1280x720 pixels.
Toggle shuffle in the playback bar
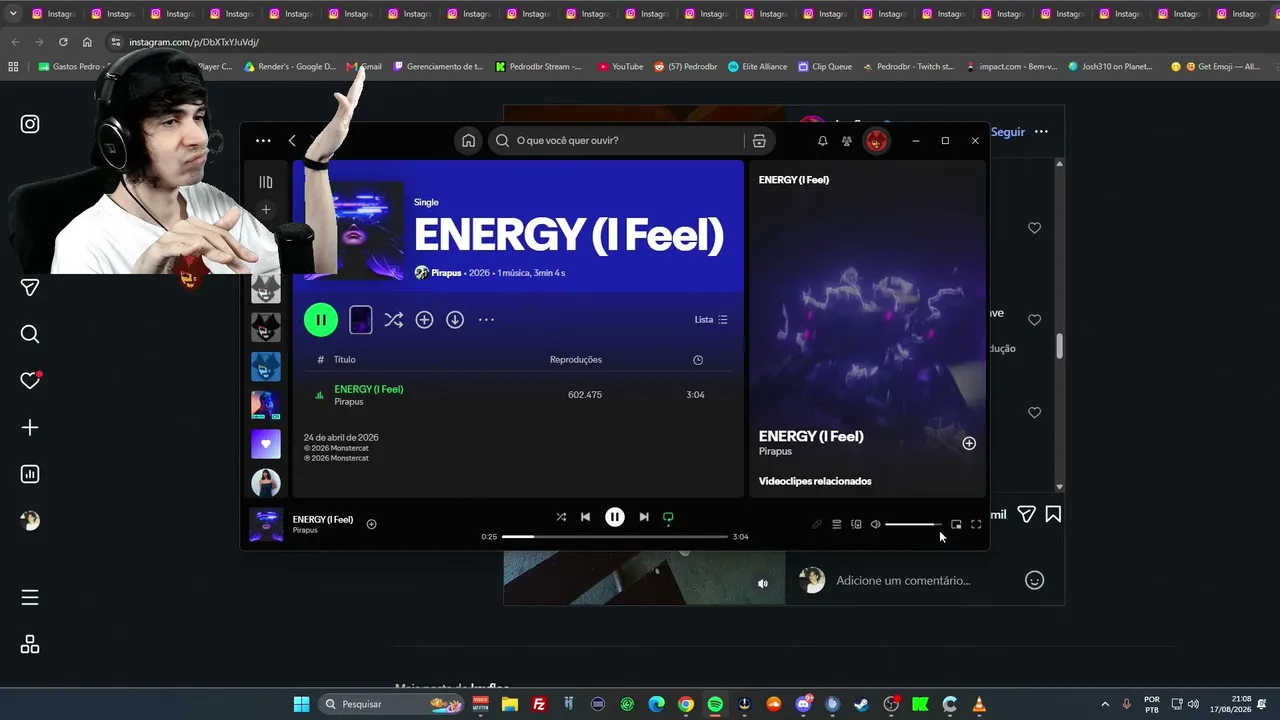(x=561, y=517)
